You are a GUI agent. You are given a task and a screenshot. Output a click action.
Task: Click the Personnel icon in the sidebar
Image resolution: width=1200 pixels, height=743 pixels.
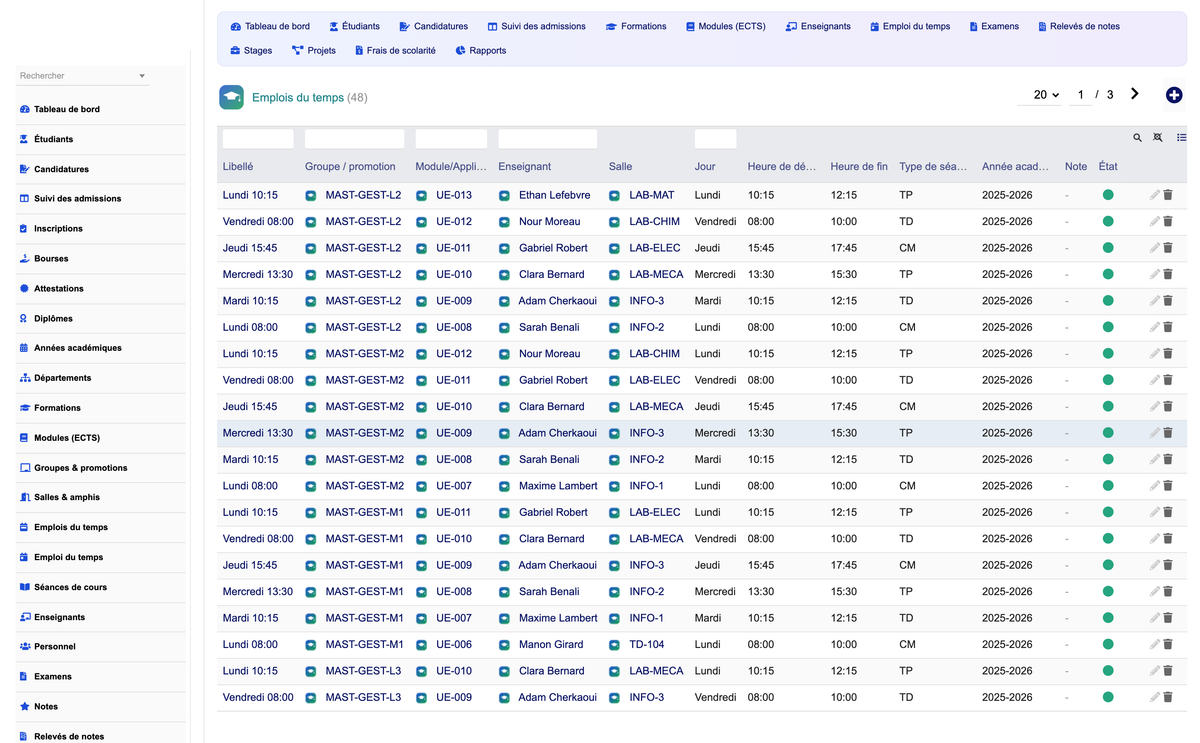click(24, 646)
